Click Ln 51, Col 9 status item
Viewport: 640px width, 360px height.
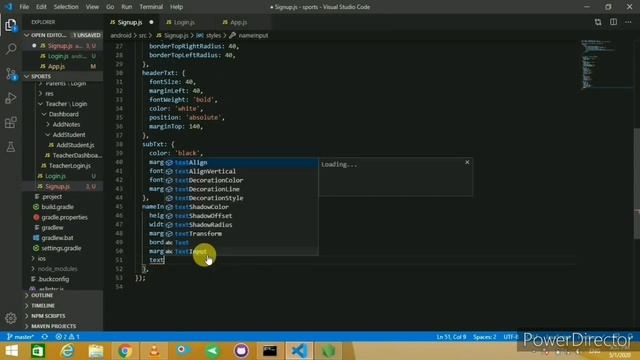[451, 337]
